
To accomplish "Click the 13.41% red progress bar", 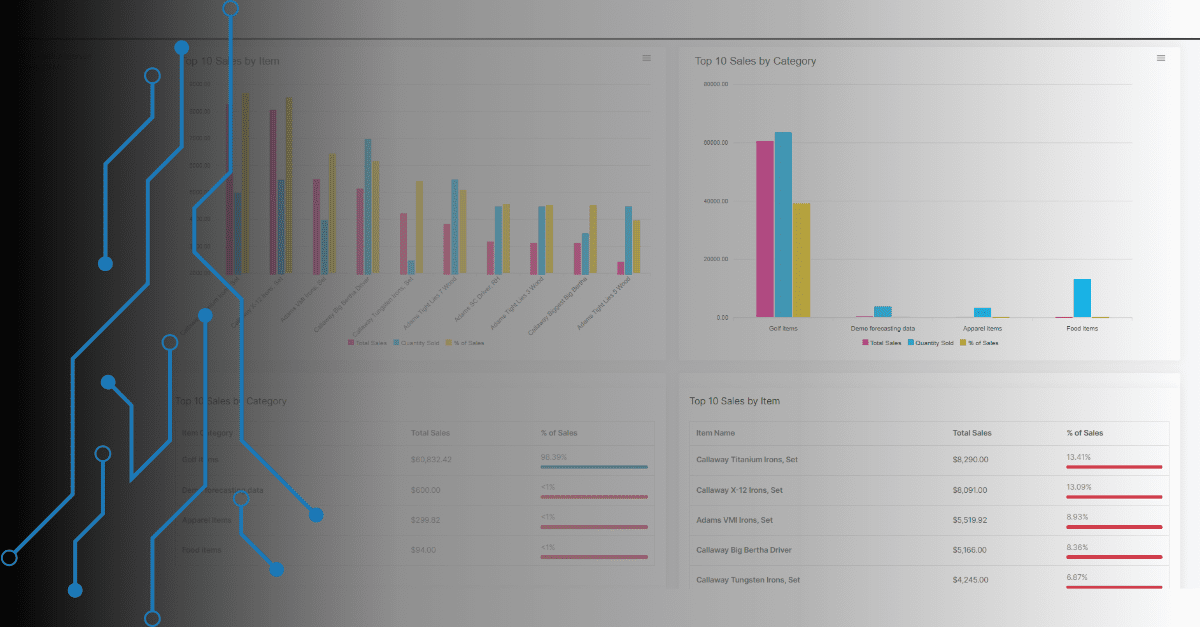I will [x=1114, y=467].
